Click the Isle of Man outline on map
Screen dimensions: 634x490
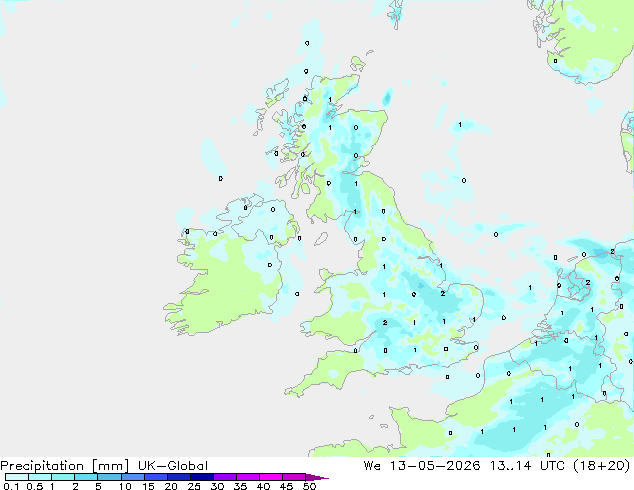pos(321,239)
